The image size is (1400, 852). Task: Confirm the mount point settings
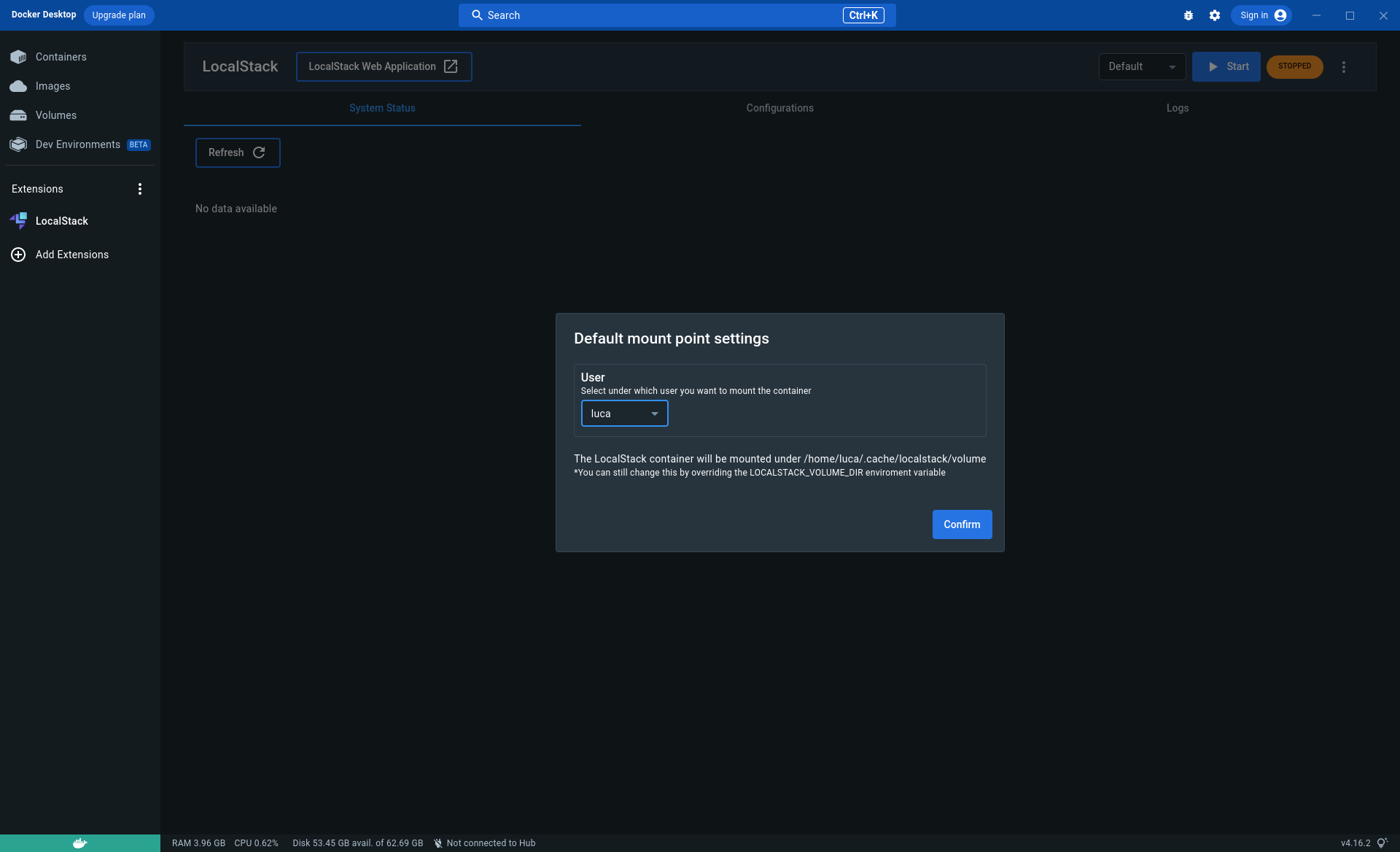tap(962, 524)
